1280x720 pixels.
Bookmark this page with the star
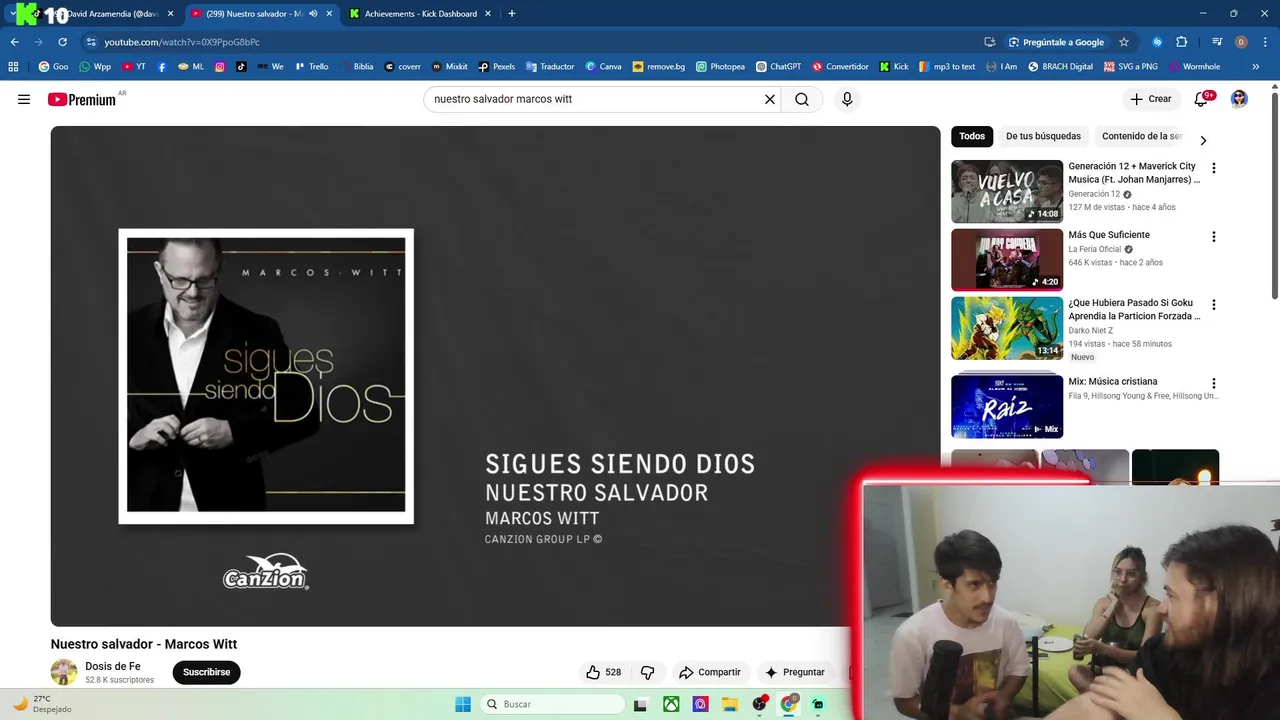1124,42
